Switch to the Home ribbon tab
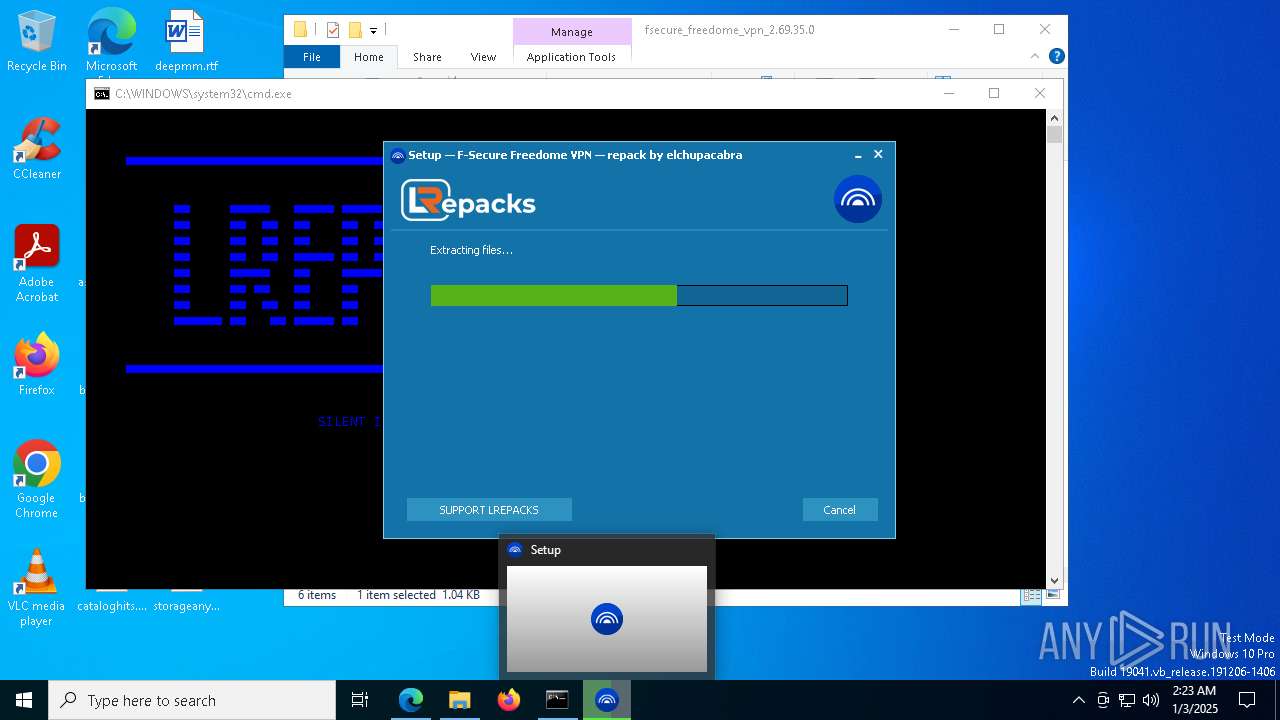Image resolution: width=1280 pixels, height=720 pixels. pyautogui.click(x=368, y=57)
